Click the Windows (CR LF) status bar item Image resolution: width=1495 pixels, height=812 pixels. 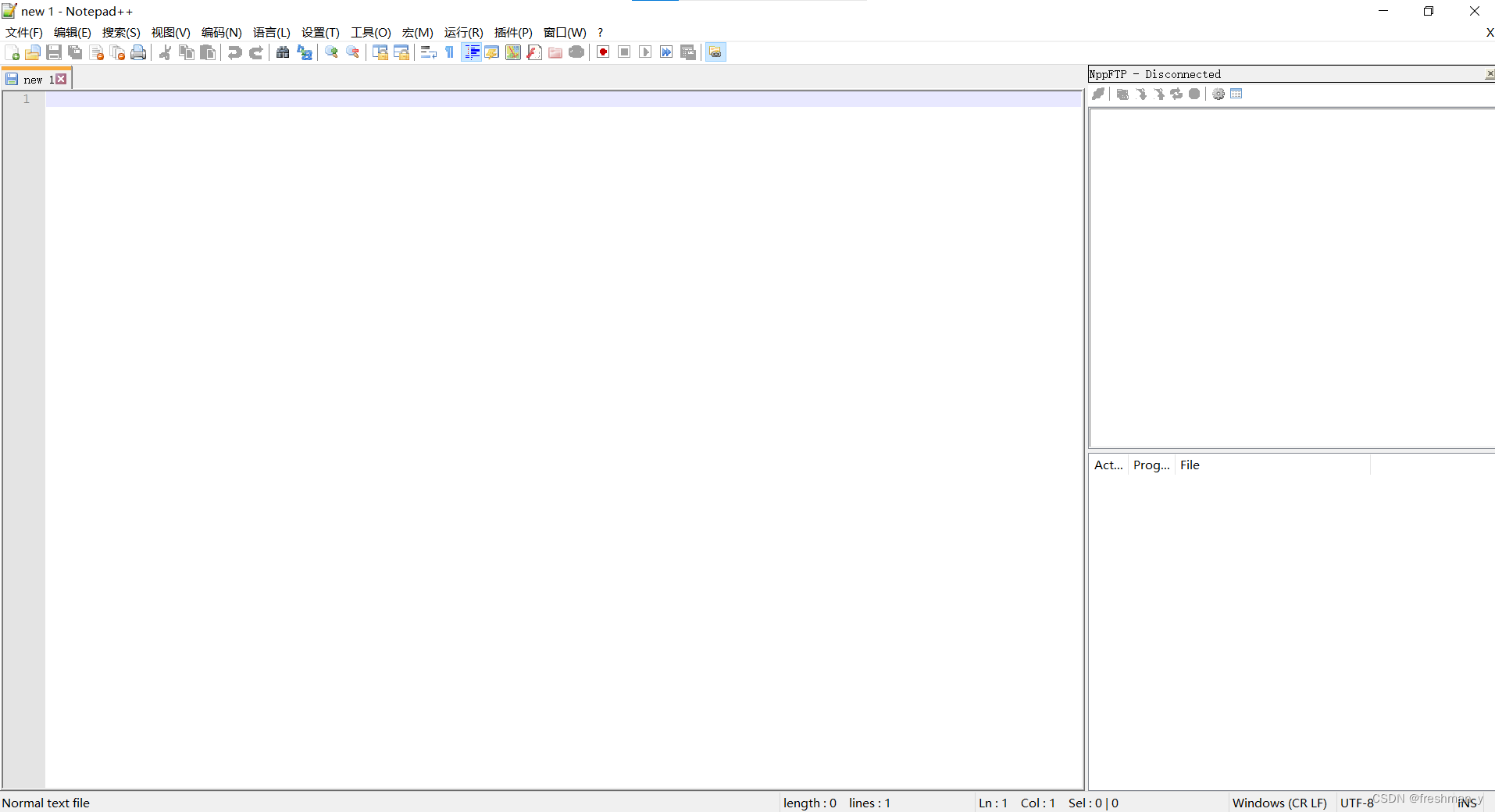pyautogui.click(x=1279, y=803)
